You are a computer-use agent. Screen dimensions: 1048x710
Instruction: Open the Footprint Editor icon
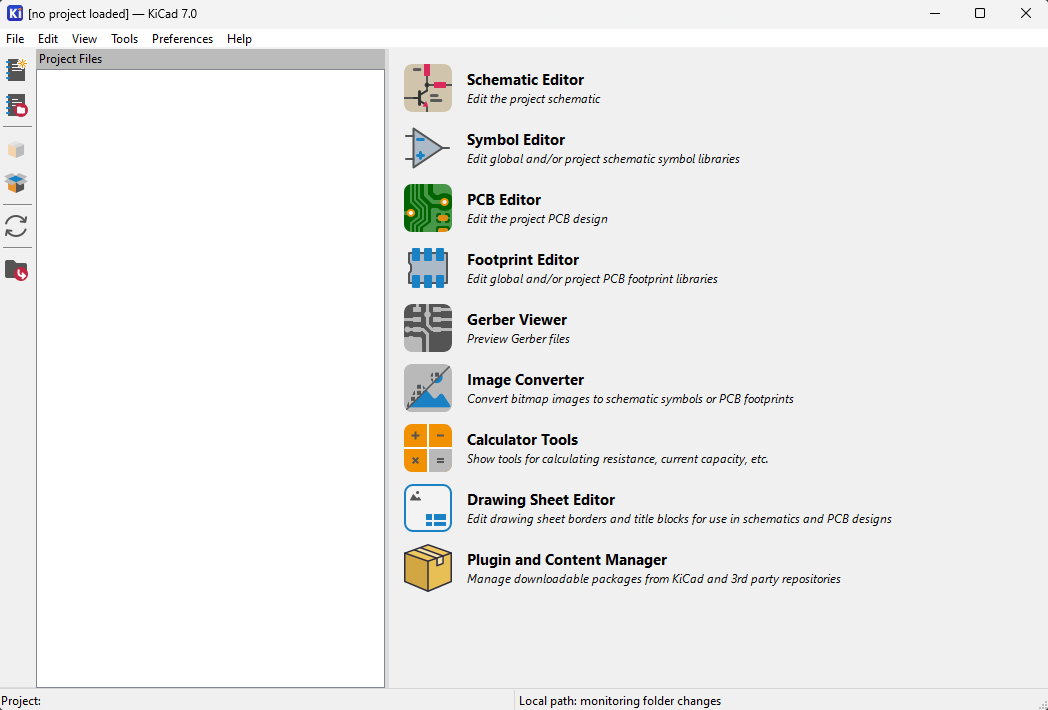tap(428, 268)
